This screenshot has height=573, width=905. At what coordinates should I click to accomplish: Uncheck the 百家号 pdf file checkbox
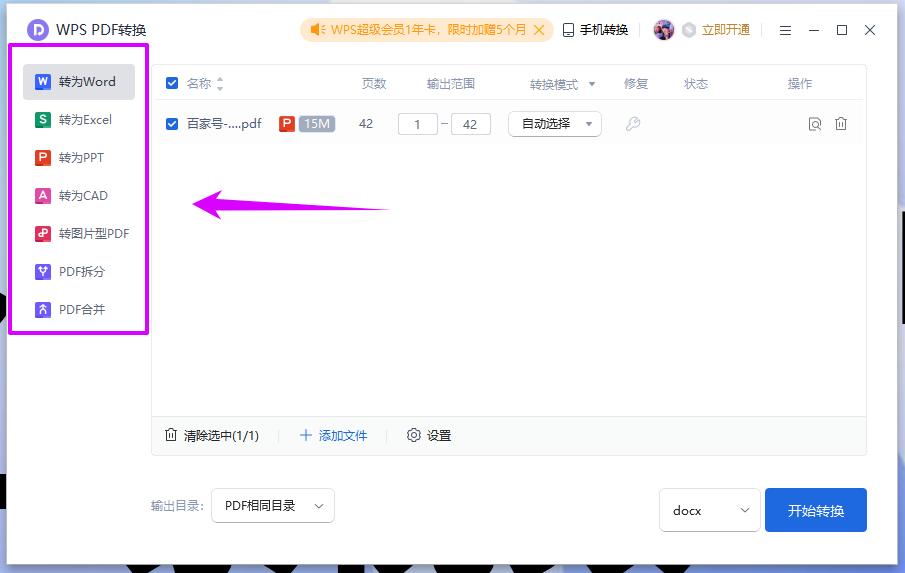[x=172, y=124]
